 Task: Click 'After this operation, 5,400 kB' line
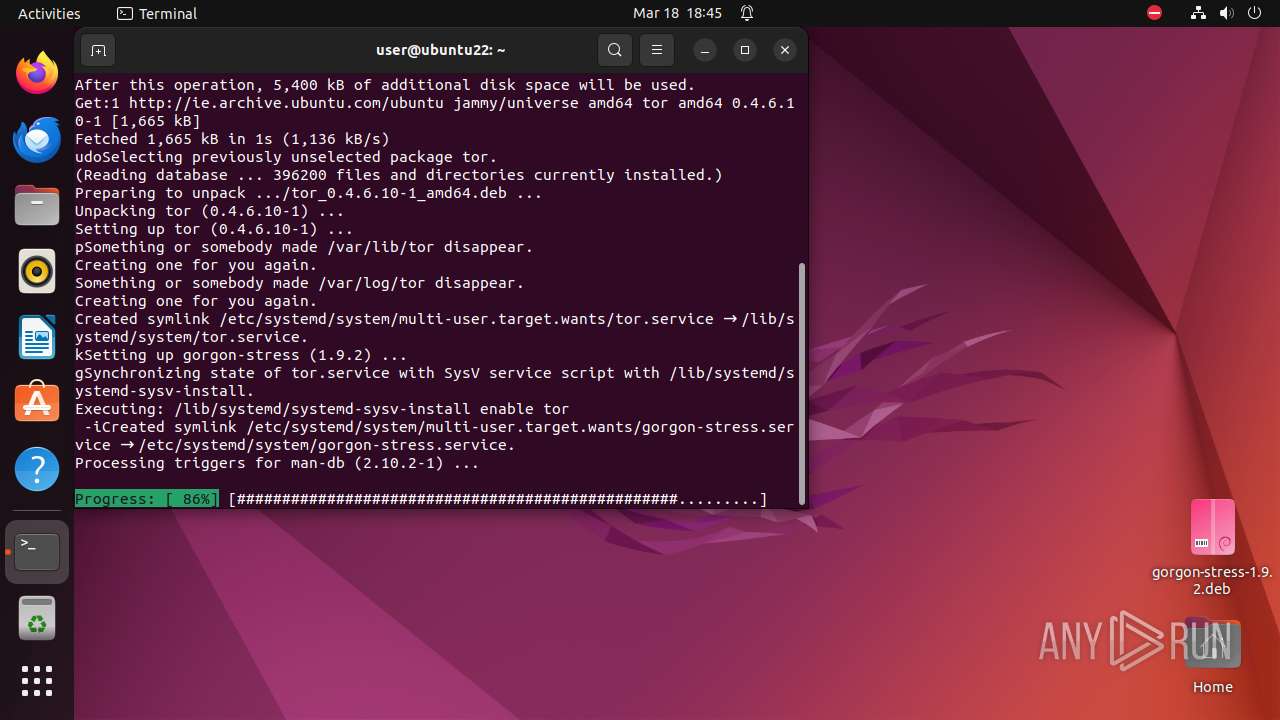[385, 85]
